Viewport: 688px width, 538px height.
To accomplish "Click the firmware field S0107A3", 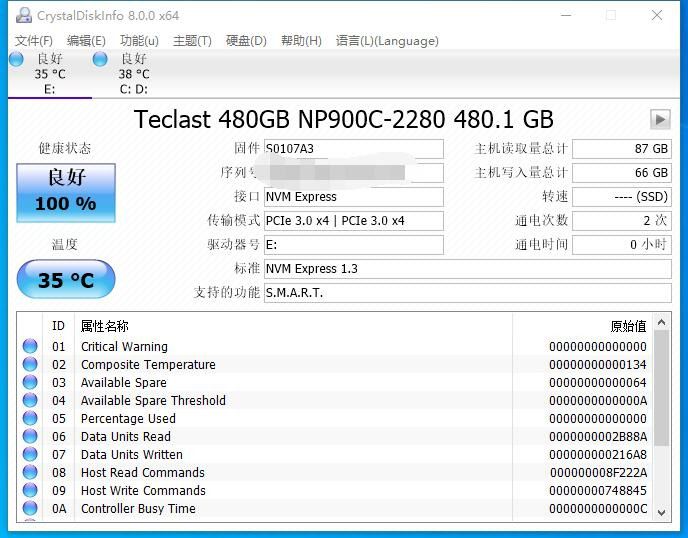I will click(354, 149).
